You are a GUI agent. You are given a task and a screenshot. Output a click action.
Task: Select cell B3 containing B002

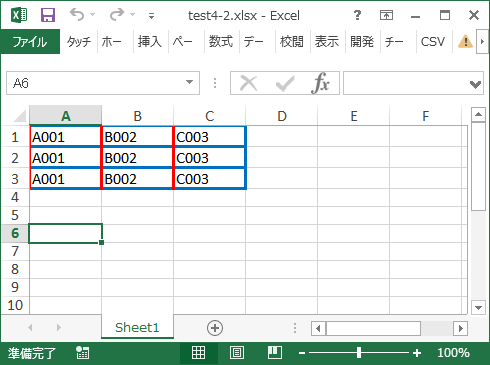point(137,179)
